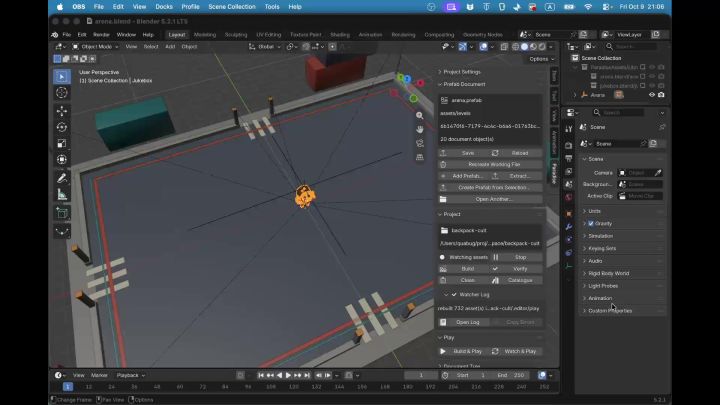720x405 pixels.
Task: Click the eyedropper next to Camera field
Action: click(x=658, y=173)
